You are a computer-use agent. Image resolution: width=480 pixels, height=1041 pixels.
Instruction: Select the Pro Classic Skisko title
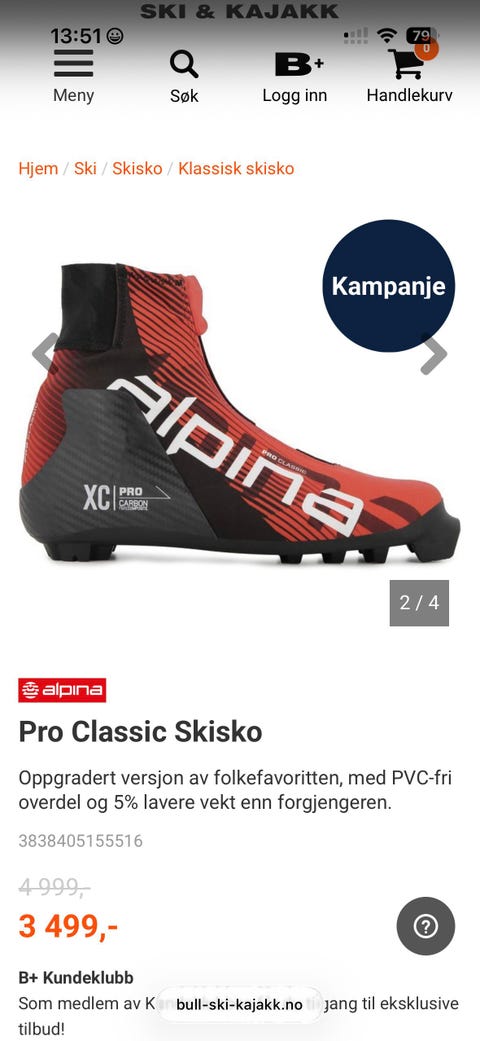[140, 732]
